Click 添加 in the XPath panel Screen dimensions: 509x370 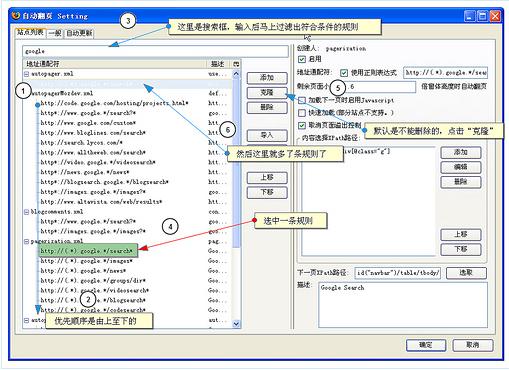461,152
